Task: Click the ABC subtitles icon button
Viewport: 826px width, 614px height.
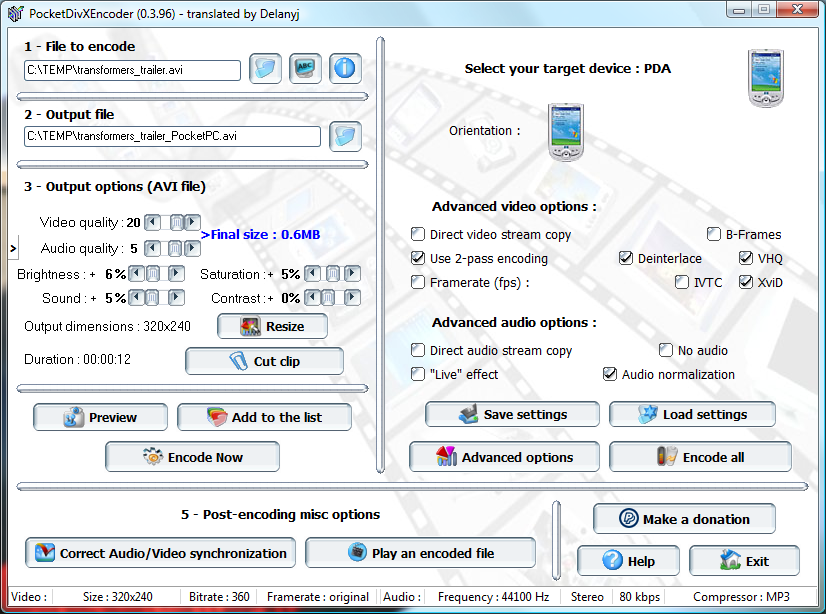Action: pos(305,70)
